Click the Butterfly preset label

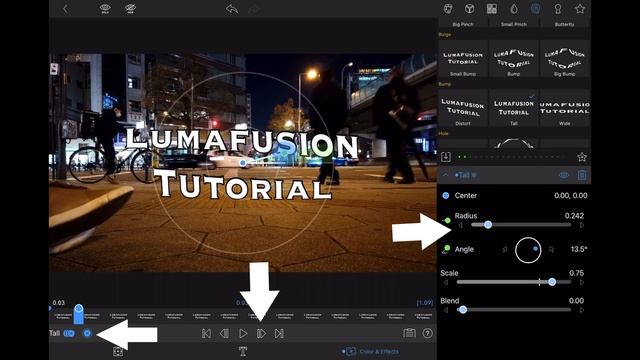(564, 24)
